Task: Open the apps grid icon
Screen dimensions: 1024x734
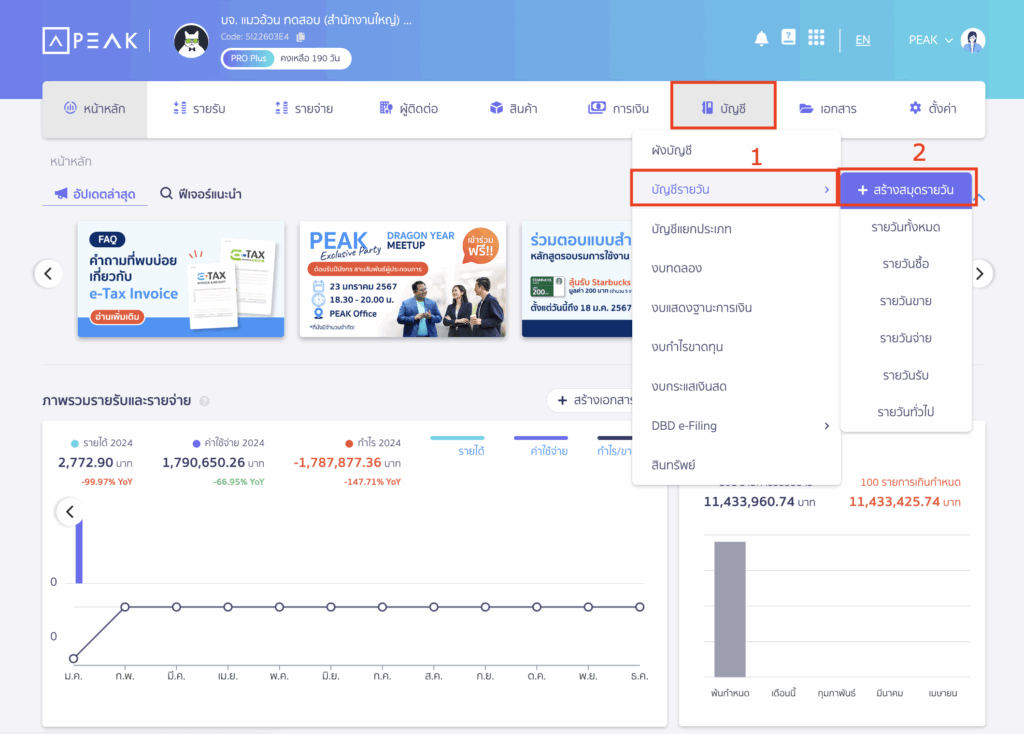Action: click(816, 38)
